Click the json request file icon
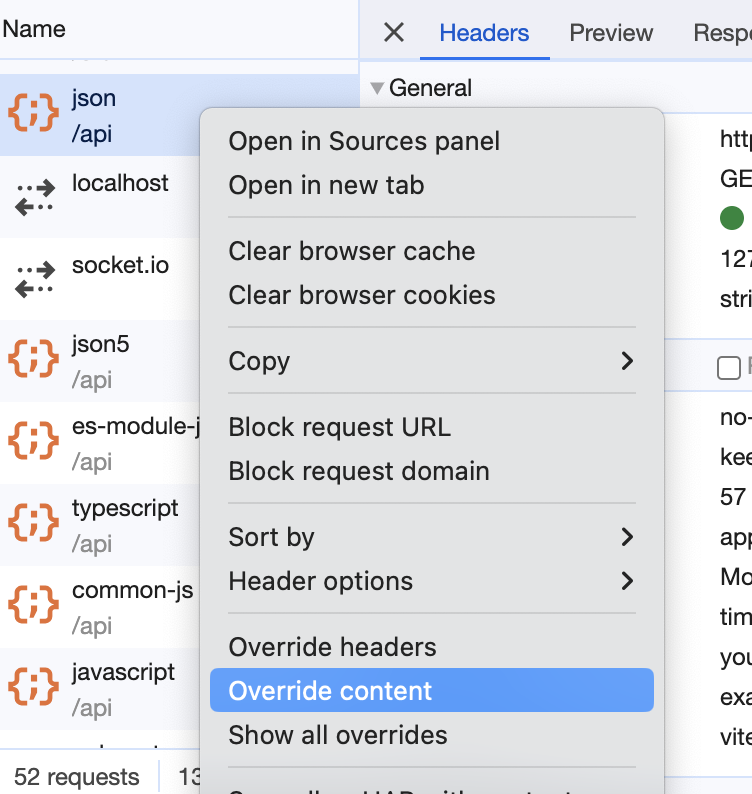 pos(34,114)
